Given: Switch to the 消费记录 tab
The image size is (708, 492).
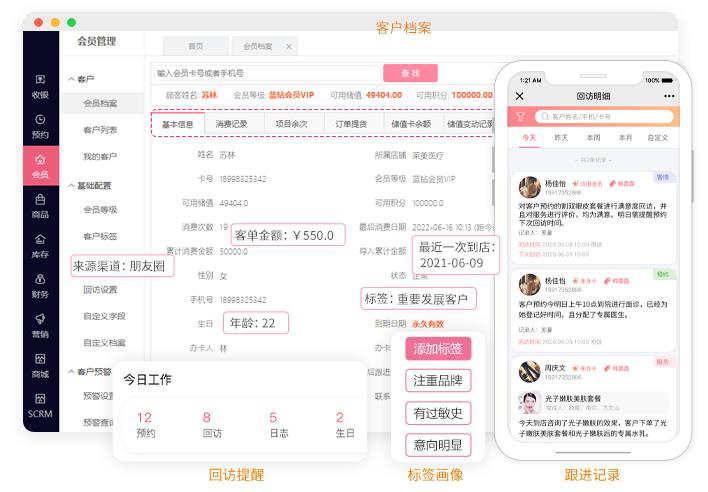Looking at the screenshot, I should pos(231,124).
